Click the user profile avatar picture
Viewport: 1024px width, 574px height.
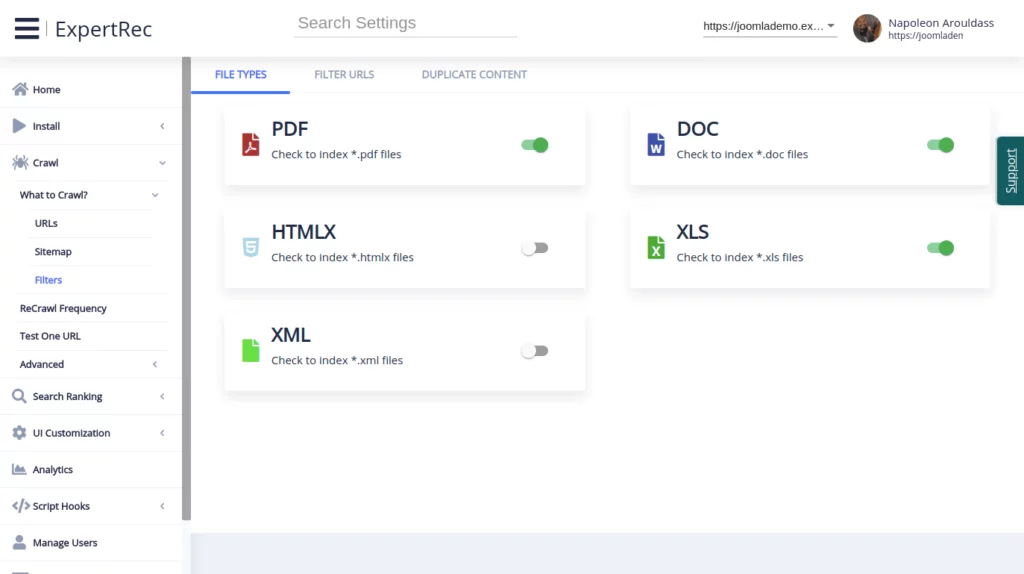coord(867,28)
